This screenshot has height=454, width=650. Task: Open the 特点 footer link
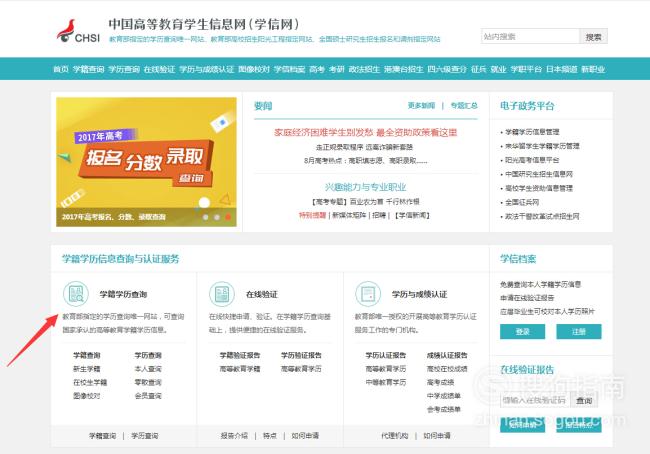pyautogui.click(x=270, y=436)
